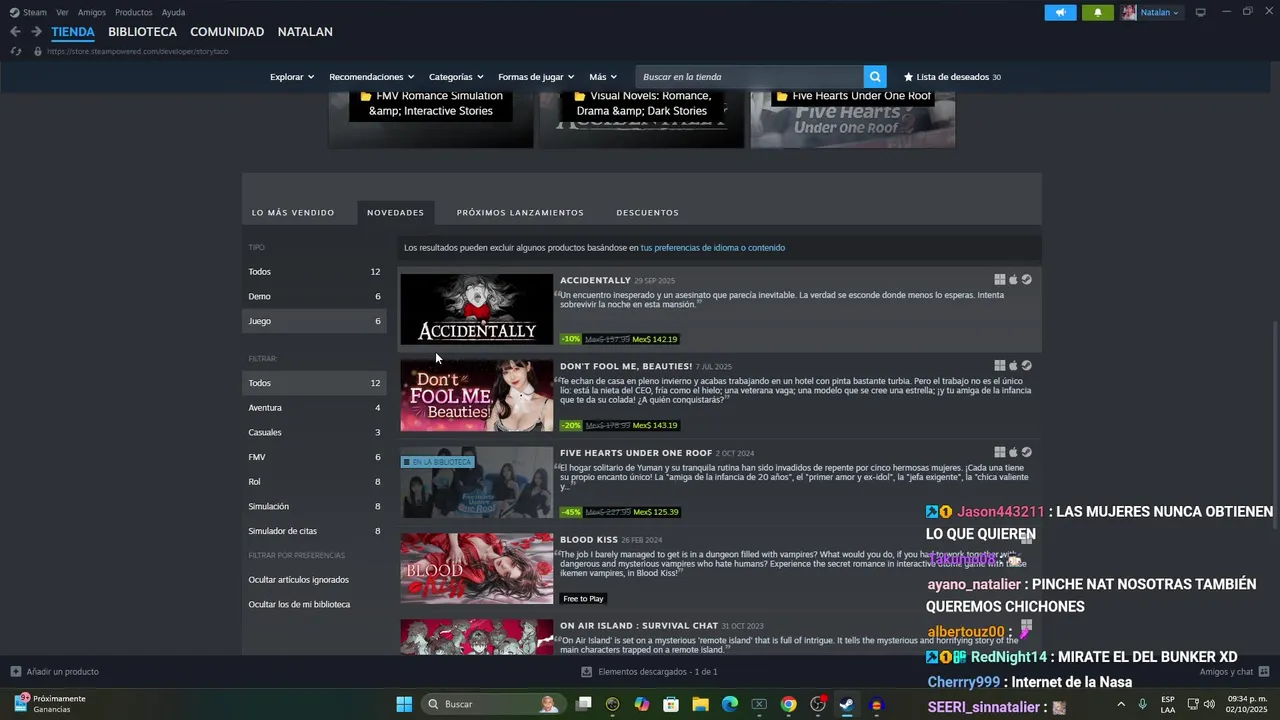Screen dimensions: 1280x720
Task: Open Lista de deseados wishlist
Action: click(952, 77)
